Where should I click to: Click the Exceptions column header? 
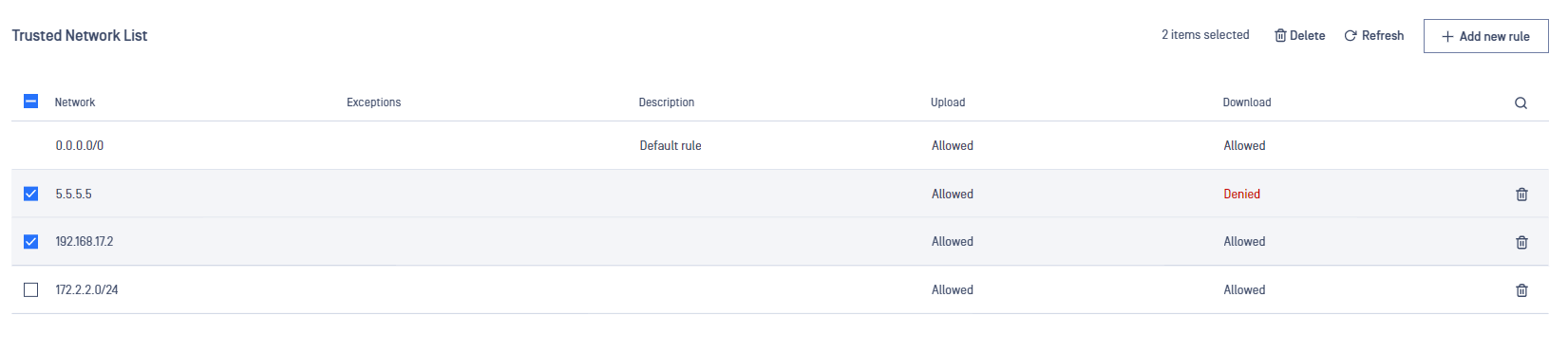[373, 102]
